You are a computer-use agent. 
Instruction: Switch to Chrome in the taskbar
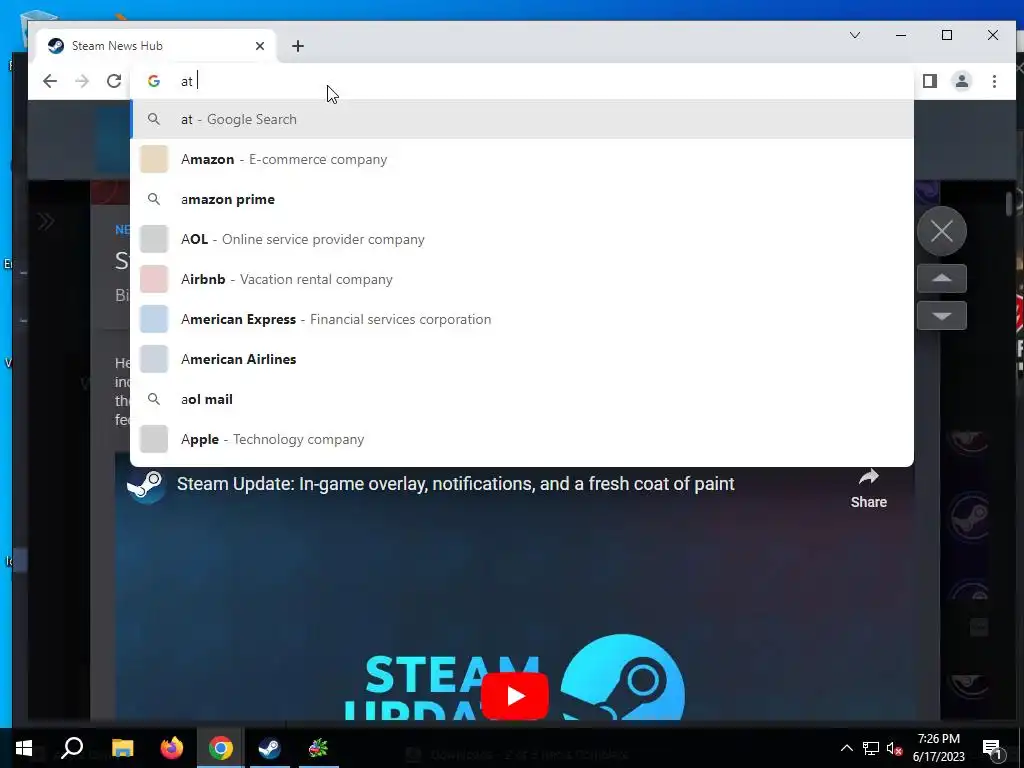(221, 748)
